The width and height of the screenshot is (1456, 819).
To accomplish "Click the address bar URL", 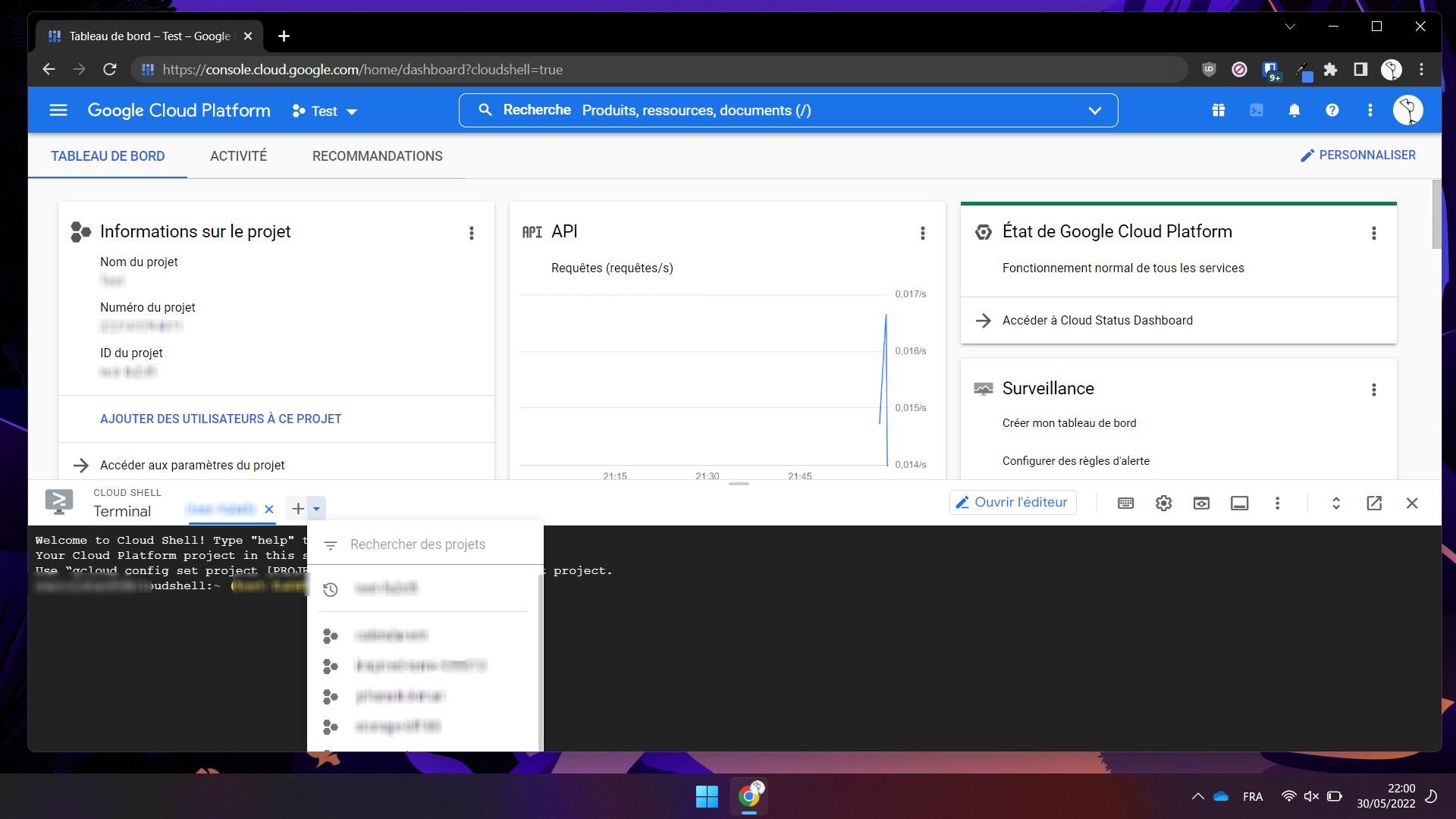I will [362, 70].
